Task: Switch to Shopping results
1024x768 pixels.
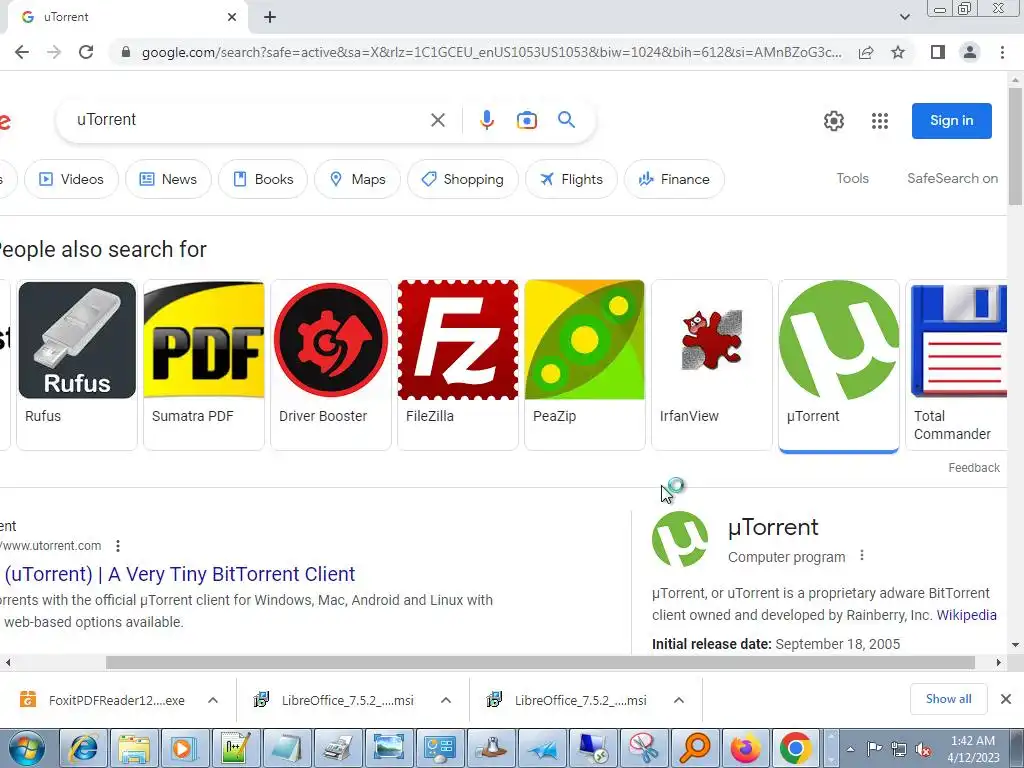Action: tap(463, 179)
